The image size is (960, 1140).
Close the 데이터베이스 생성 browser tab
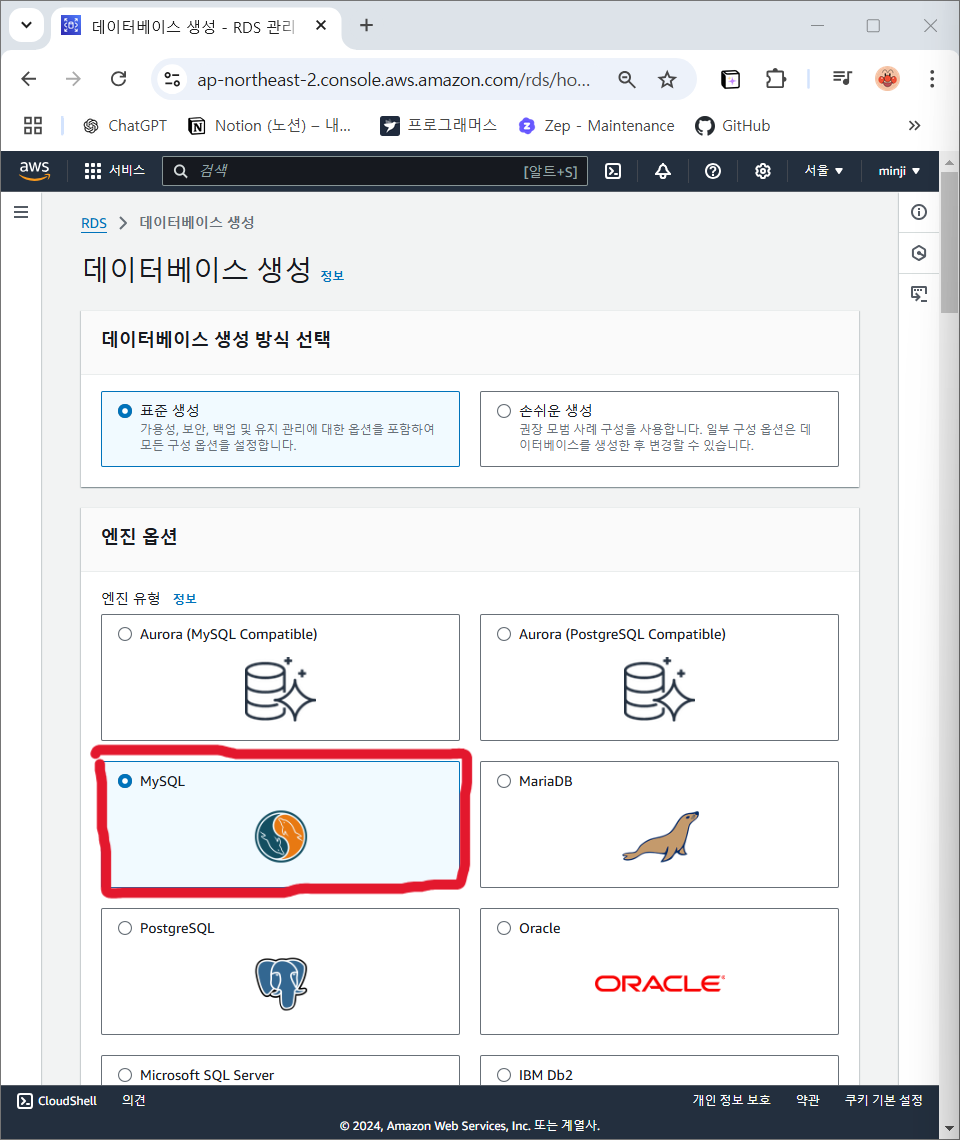tap(321, 25)
